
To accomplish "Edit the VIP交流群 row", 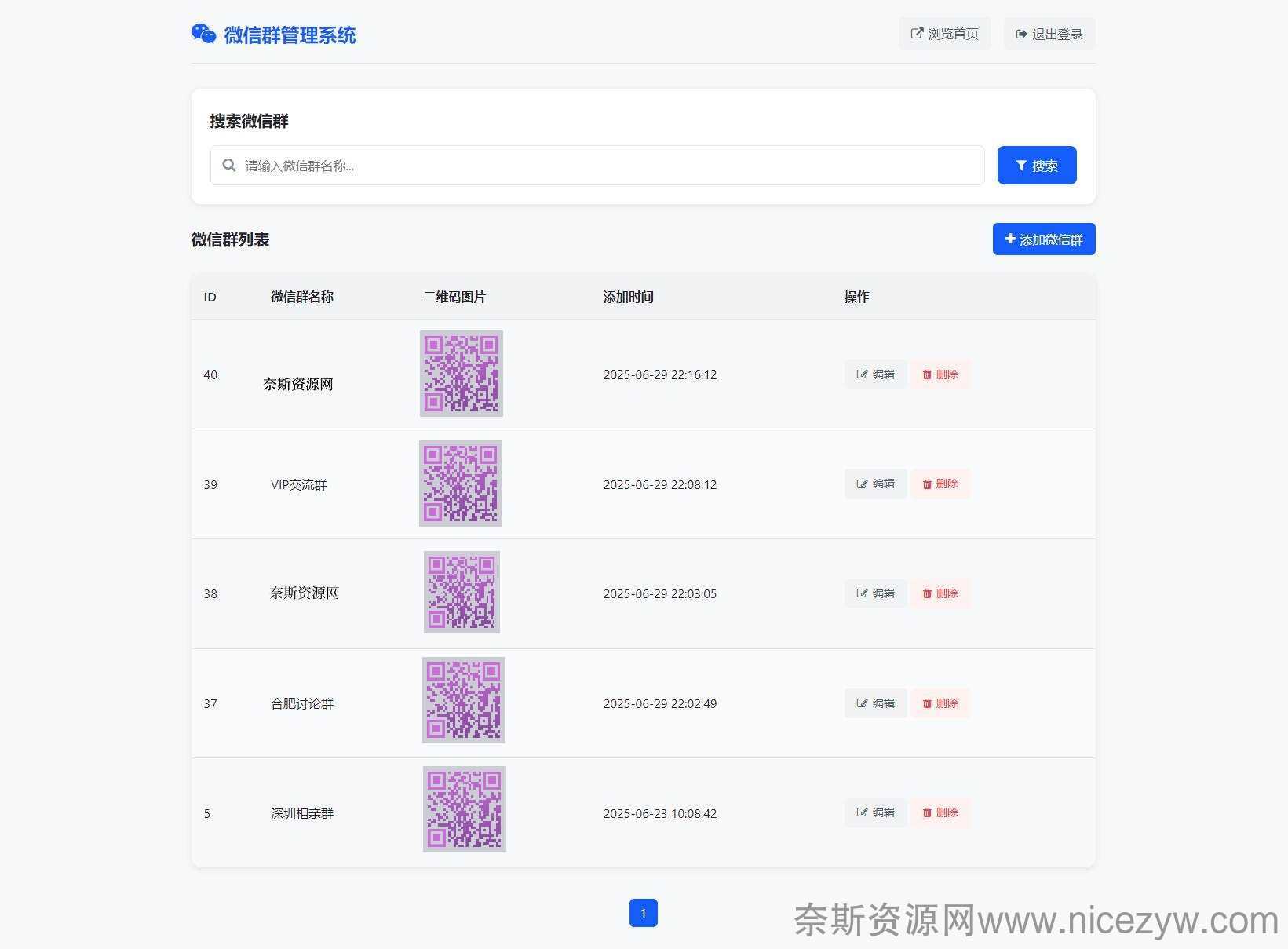I will tap(875, 484).
